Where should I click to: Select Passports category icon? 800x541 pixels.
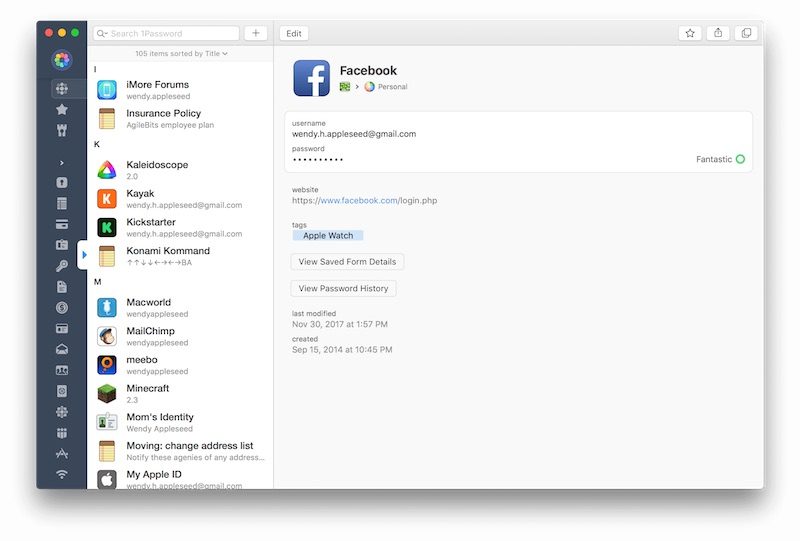click(x=62, y=391)
